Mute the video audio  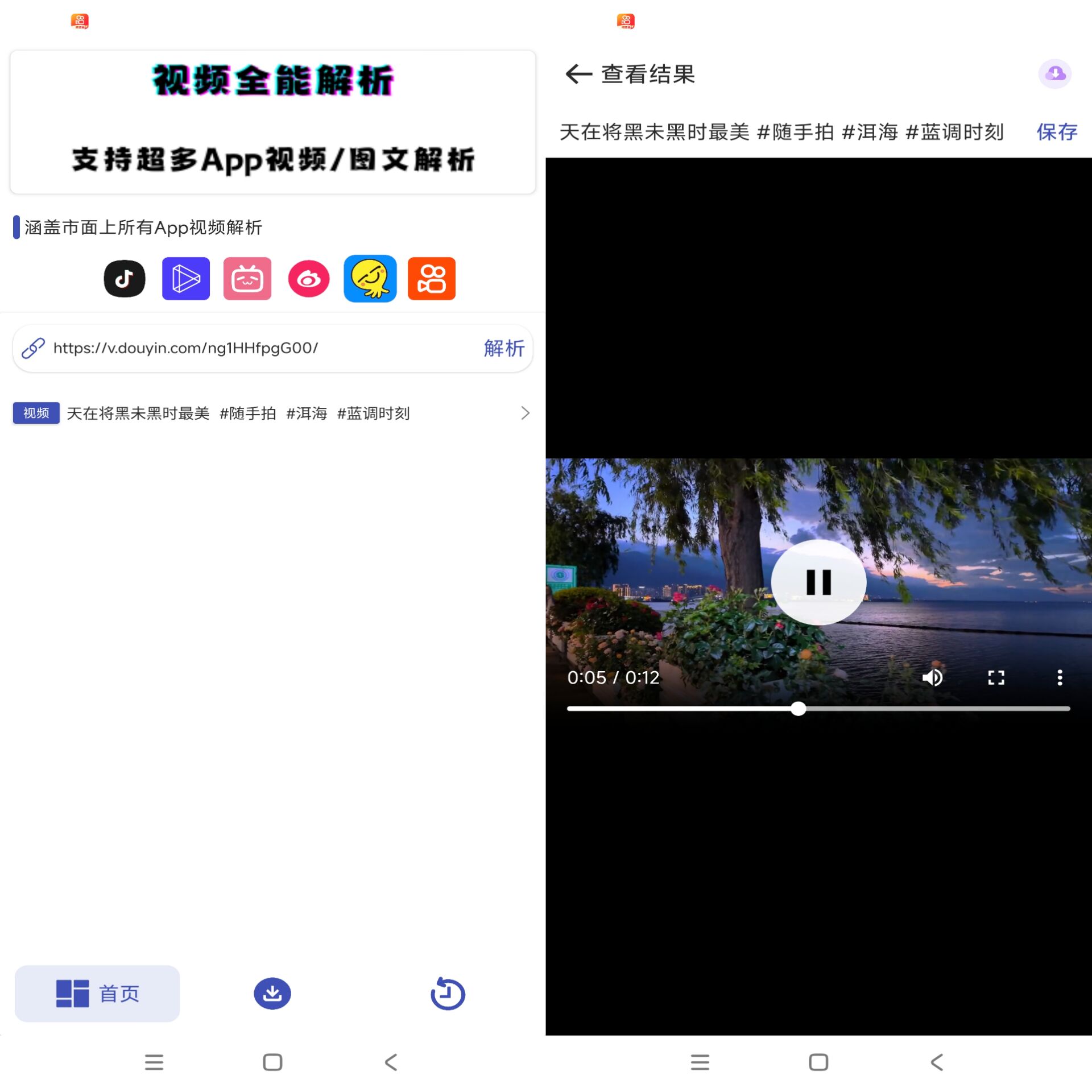pyautogui.click(x=933, y=677)
